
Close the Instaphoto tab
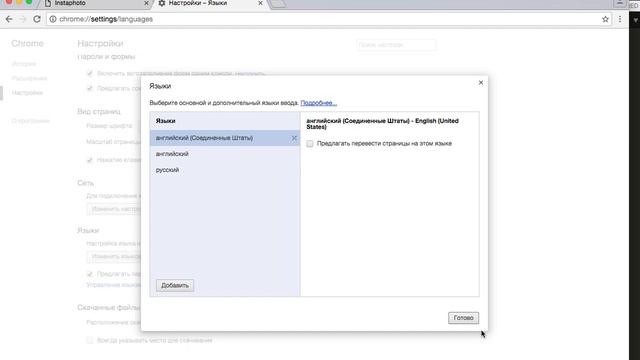[x=146, y=3]
